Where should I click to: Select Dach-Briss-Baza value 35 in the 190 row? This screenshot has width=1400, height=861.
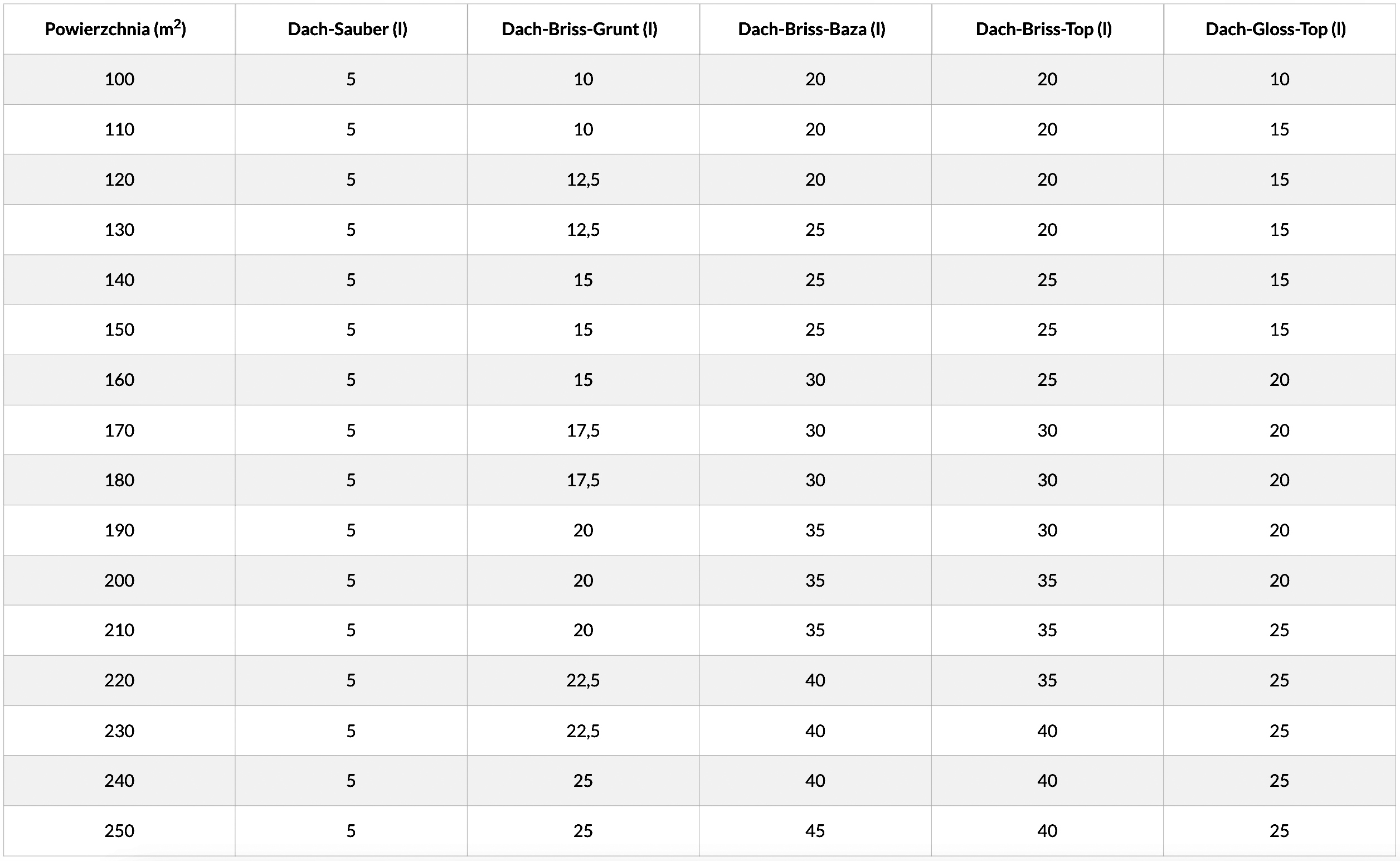[815, 530]
